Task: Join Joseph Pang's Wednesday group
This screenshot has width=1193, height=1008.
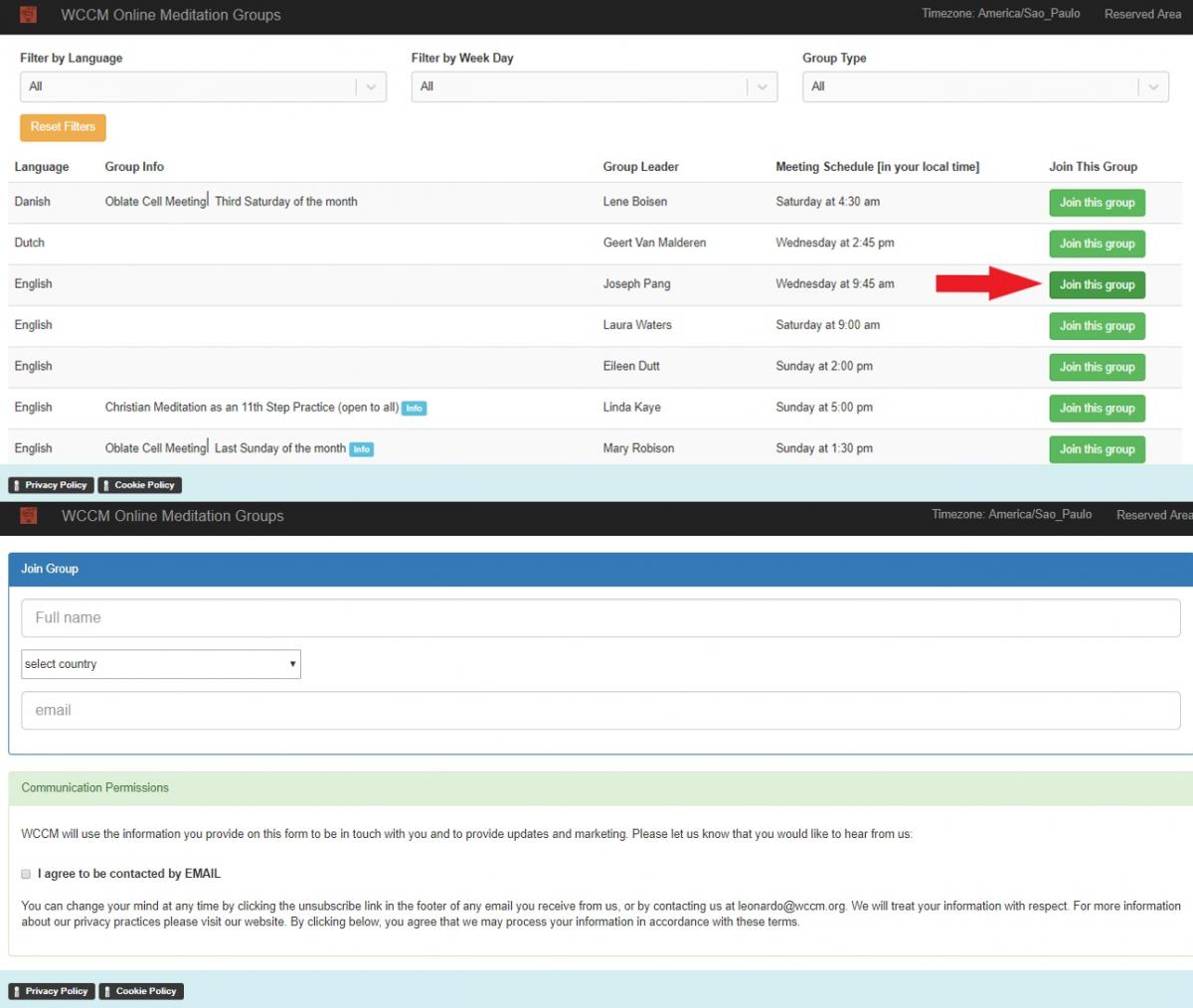Action: tap(1098, 285)
